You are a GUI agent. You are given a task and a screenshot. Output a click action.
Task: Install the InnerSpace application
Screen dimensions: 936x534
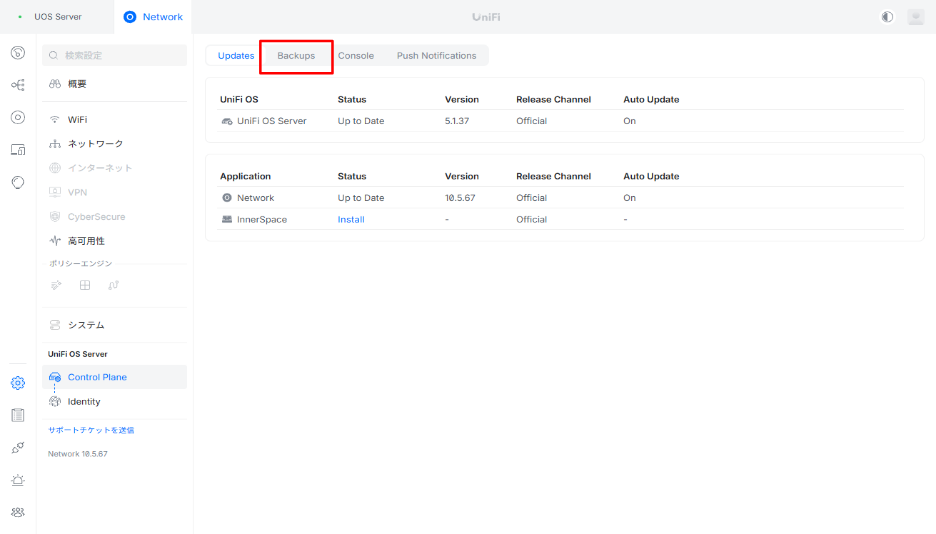pos(351,220)
